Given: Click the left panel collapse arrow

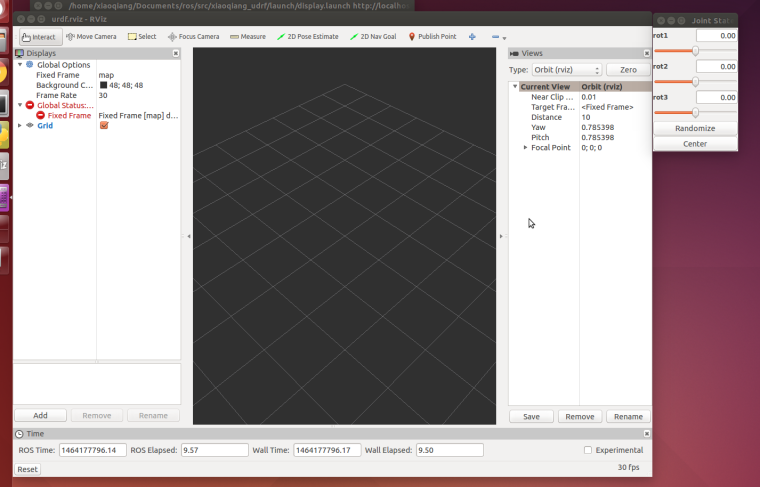Looking at the screenshot, I should (189, 236).
